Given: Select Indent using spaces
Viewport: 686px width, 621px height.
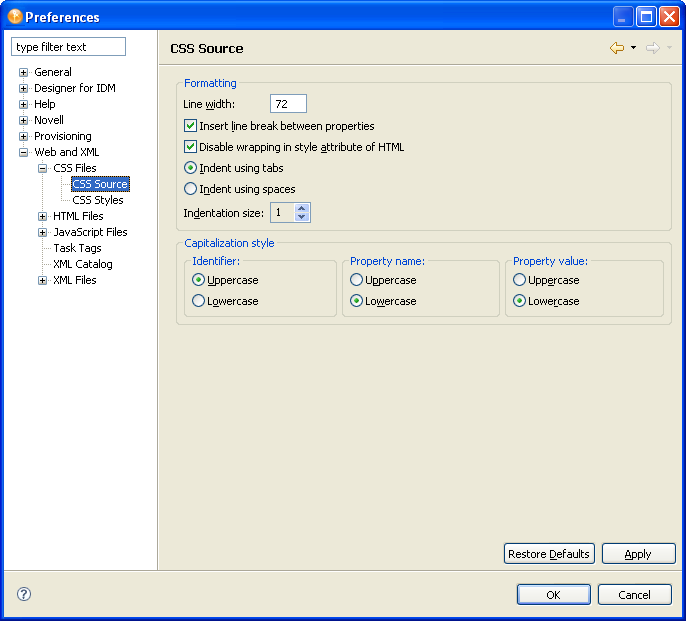Looking at the screenshot, I should [x=190, y=189].
